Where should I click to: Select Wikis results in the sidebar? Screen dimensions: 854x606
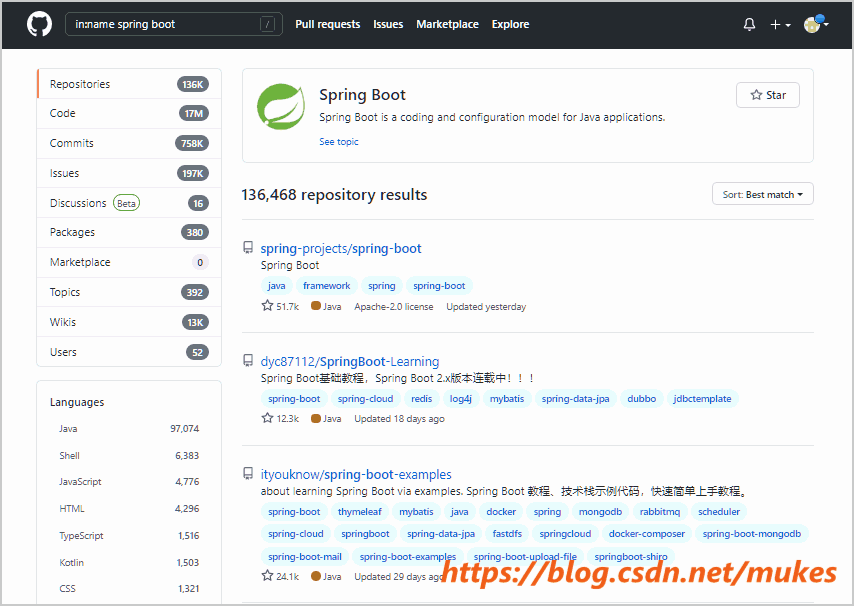tap(129, 322)
